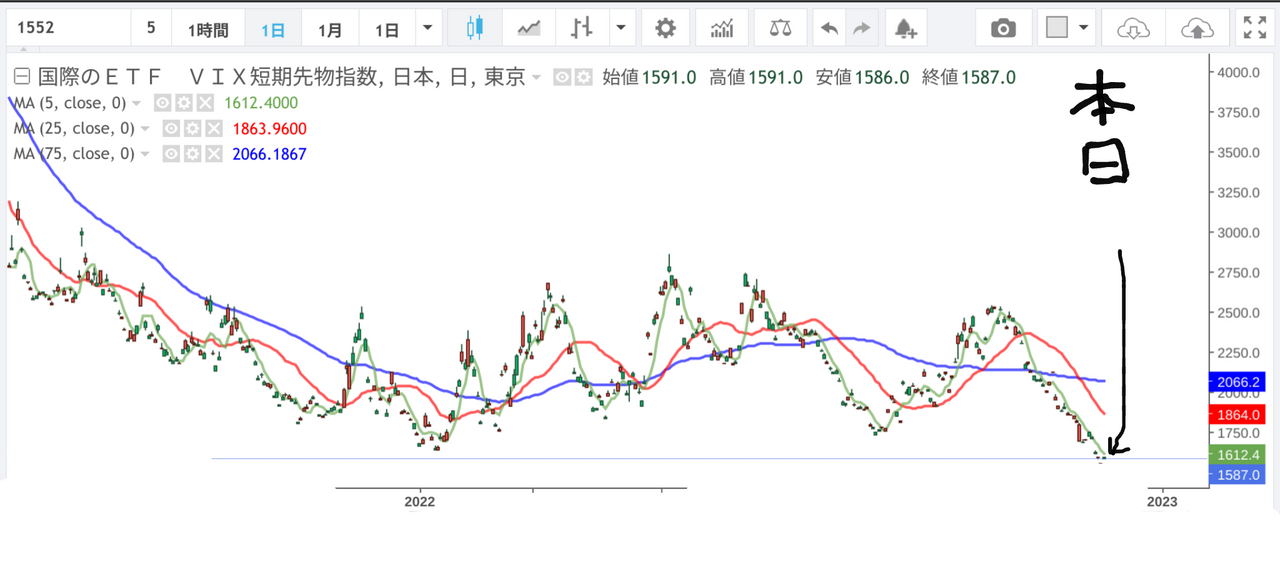Switch to line chart style icon
The height and width of the screenshot is (586, 1280).
(528, 27)
